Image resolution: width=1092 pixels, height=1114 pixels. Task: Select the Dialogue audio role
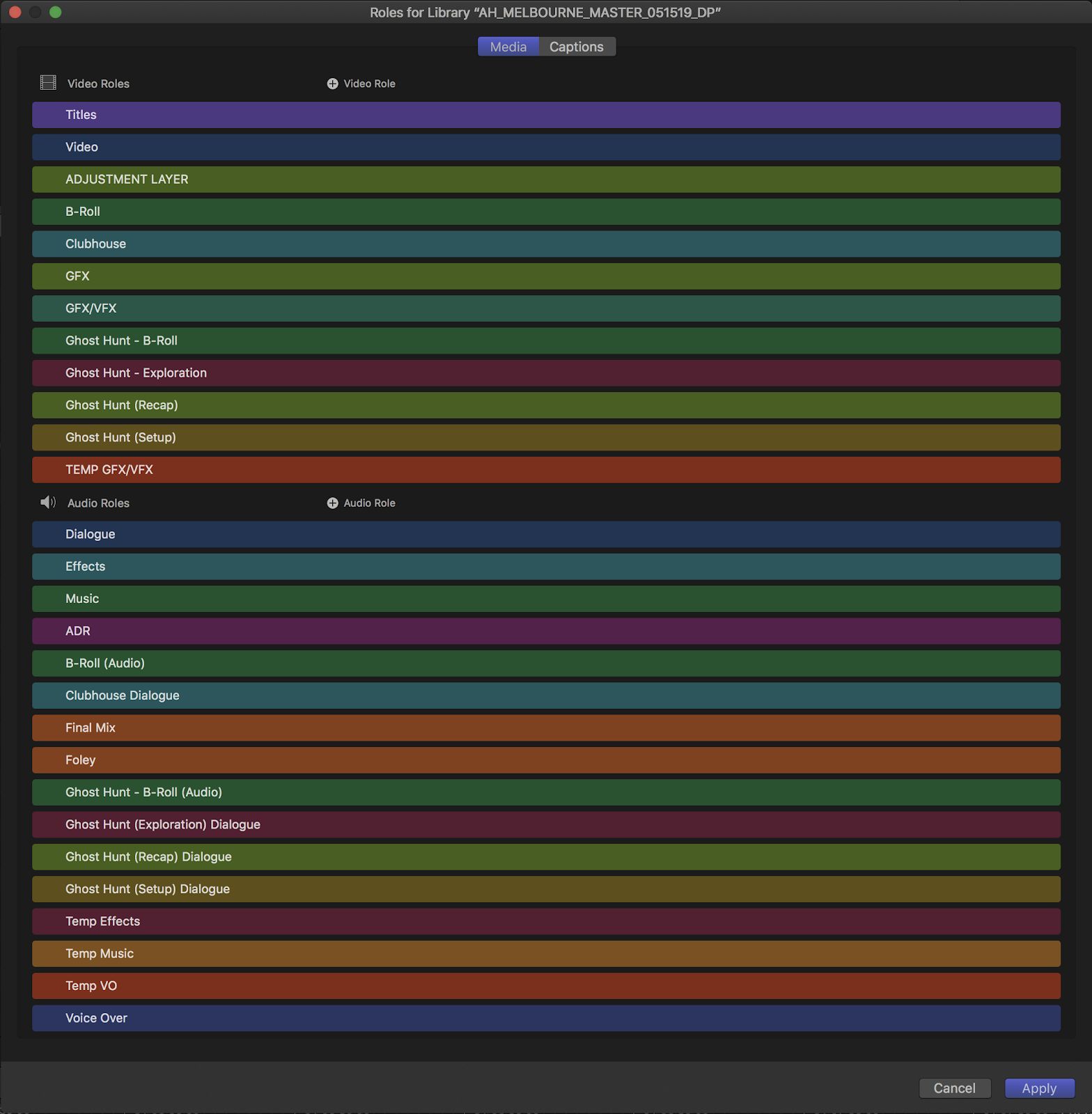click(x=546, y=534)
